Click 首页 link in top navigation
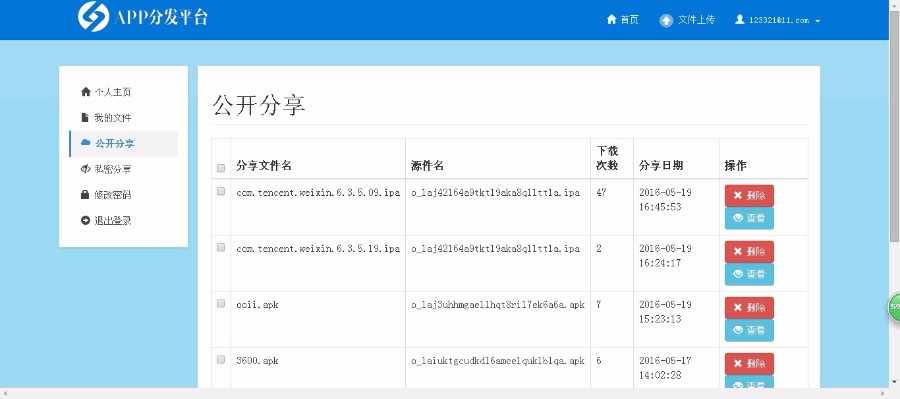Screen dimensions: 900x399 click(x=629, y=20)
